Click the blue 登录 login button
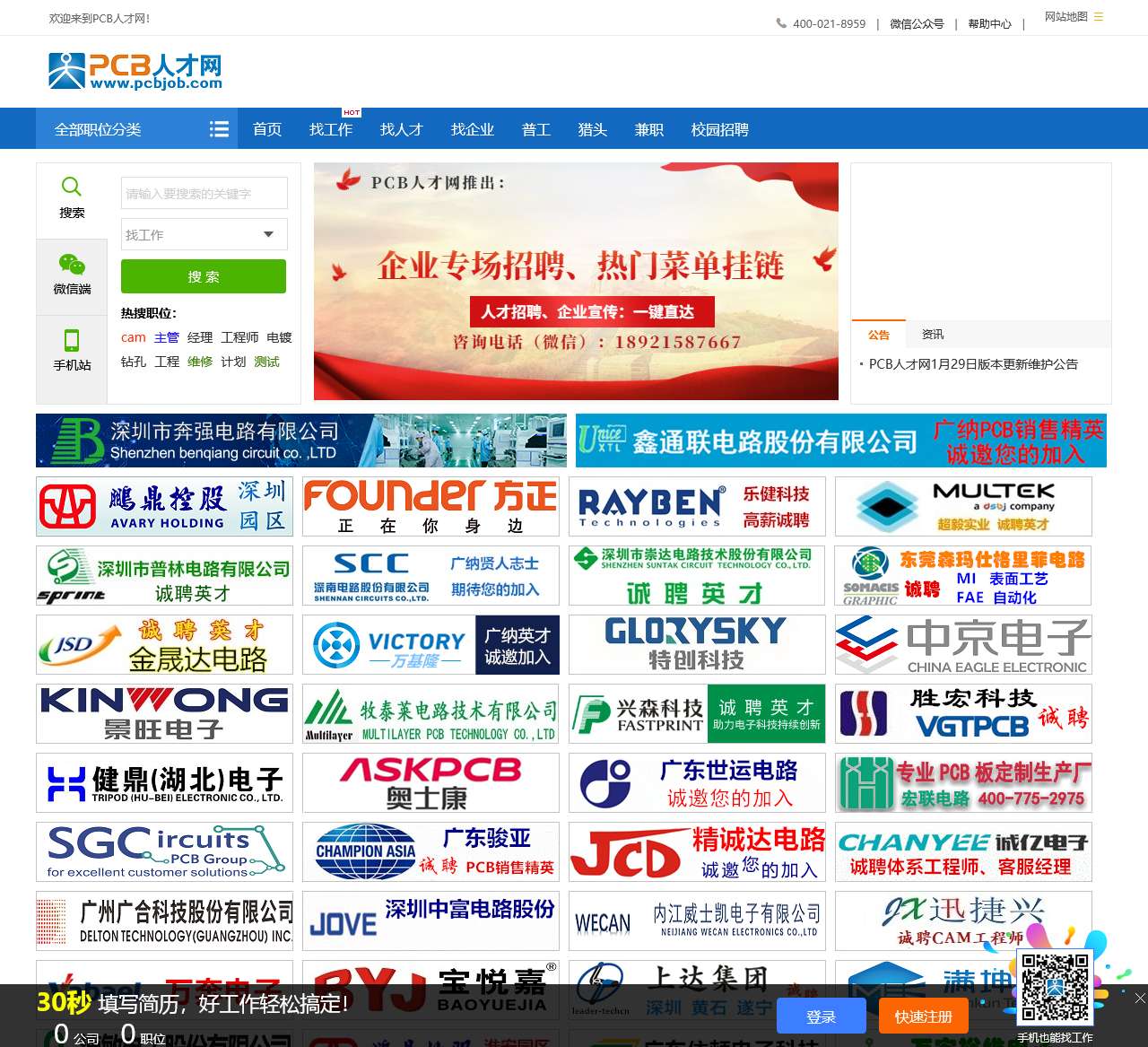1148x1047 pixels. [822, 1016]
